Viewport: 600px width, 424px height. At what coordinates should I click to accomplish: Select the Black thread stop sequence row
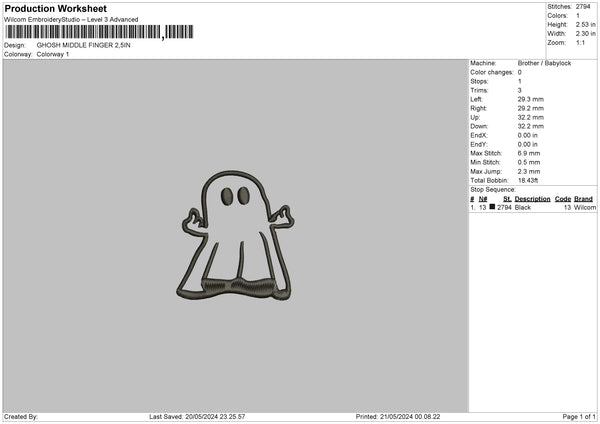pyautogui.click(x=530, y=207)
